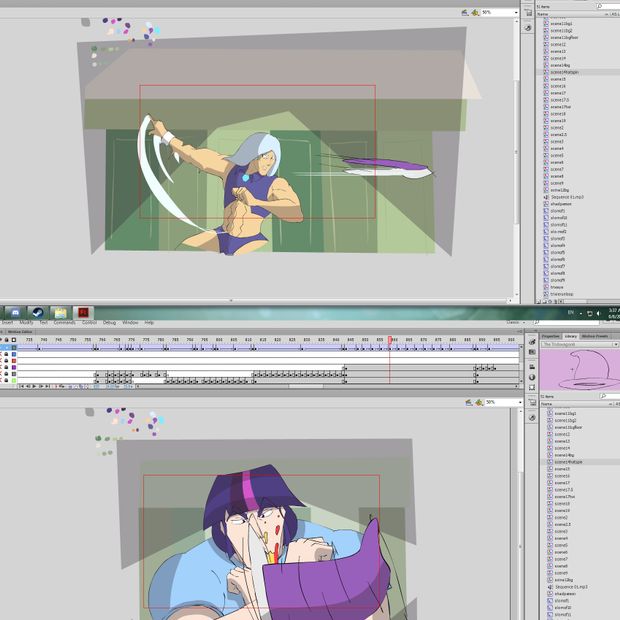This screenshot has height=620, width=620.
Task: Open the workspace switcher dropdown
Action: click(516, 323)
